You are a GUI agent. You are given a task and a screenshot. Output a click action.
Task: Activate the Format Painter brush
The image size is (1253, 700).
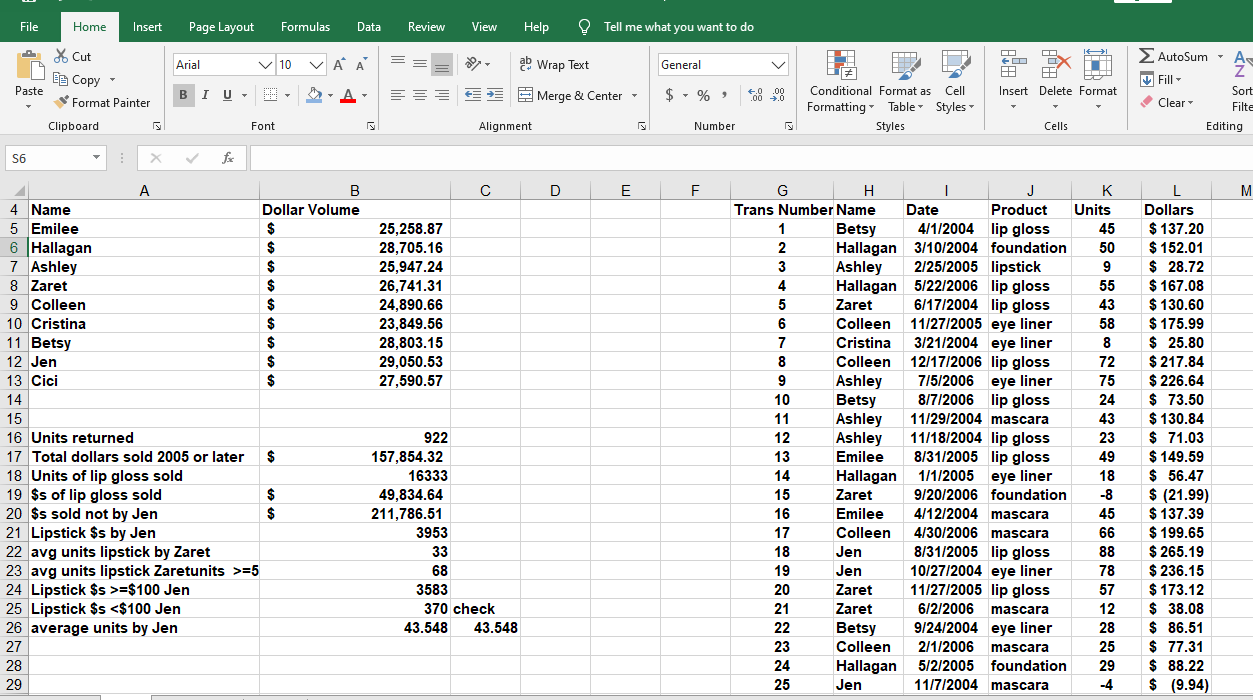102,102
